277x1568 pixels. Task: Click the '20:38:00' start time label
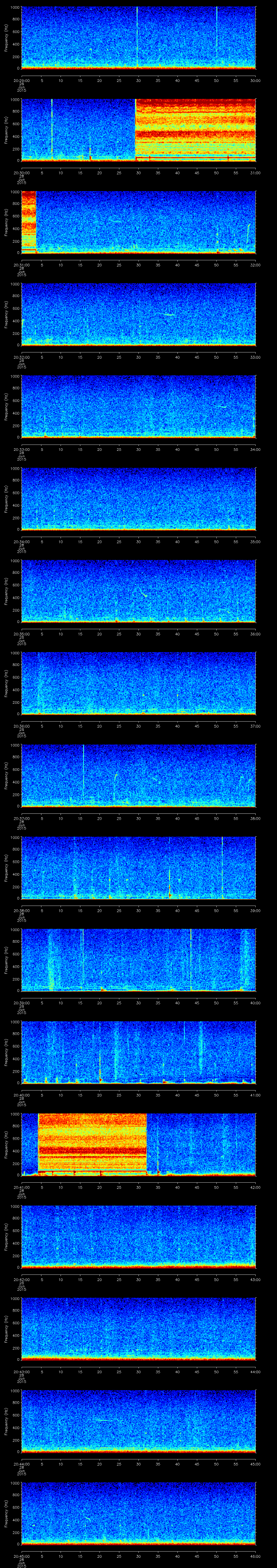pos(21,910)
